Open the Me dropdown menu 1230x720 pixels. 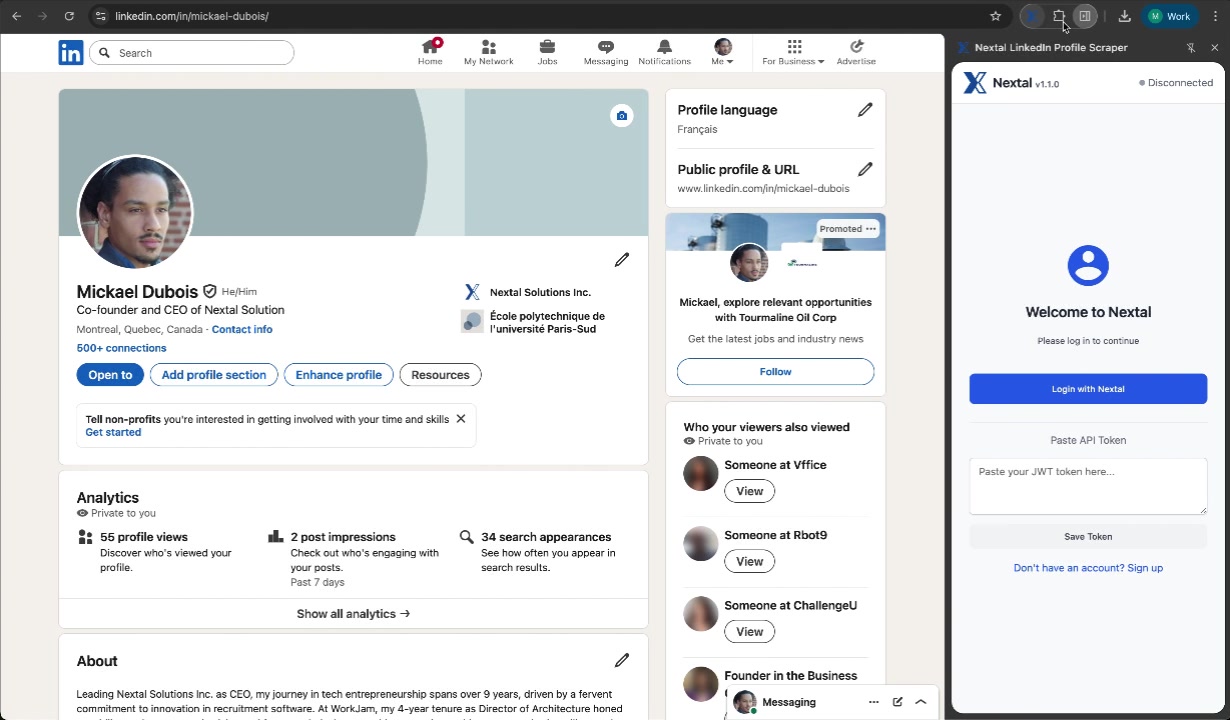coord(722,52)
